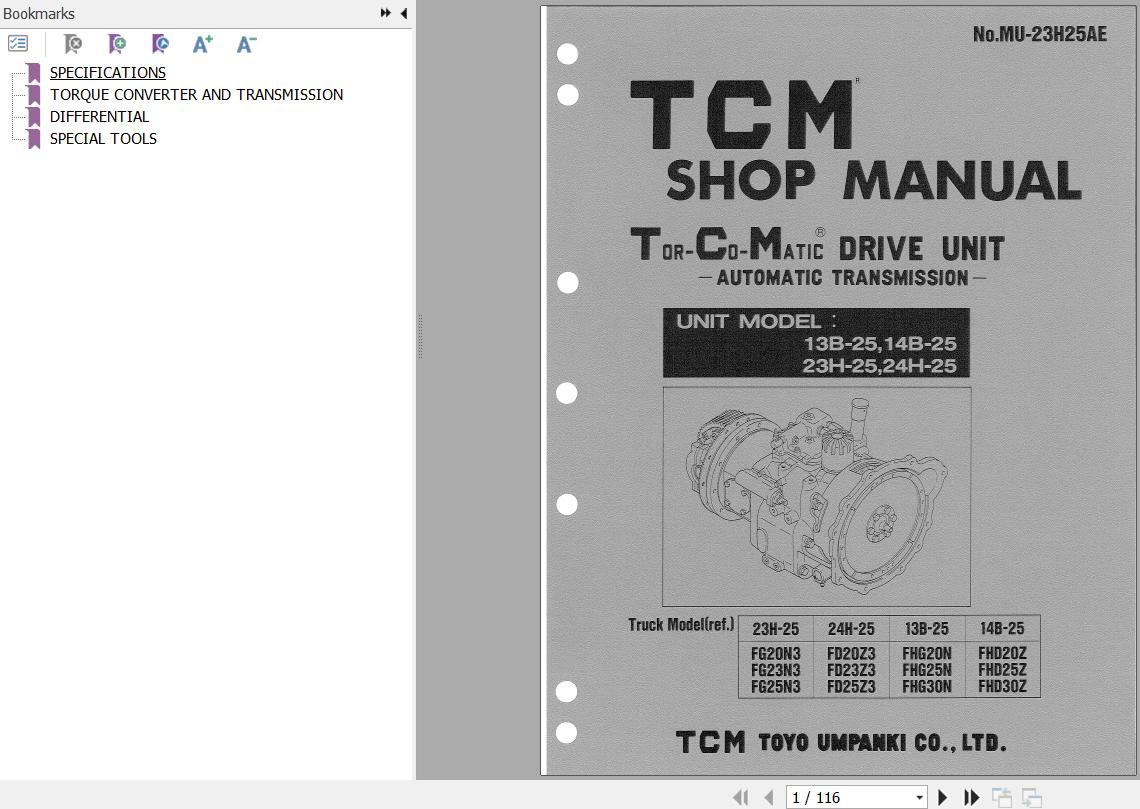Click the 'Bookmarks' panel title

(39, 14)
